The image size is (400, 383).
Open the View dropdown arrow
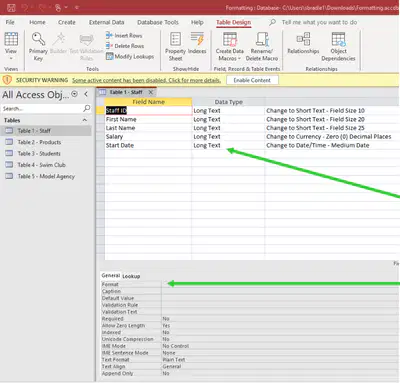pyautogui.click(x=11, y=58)
